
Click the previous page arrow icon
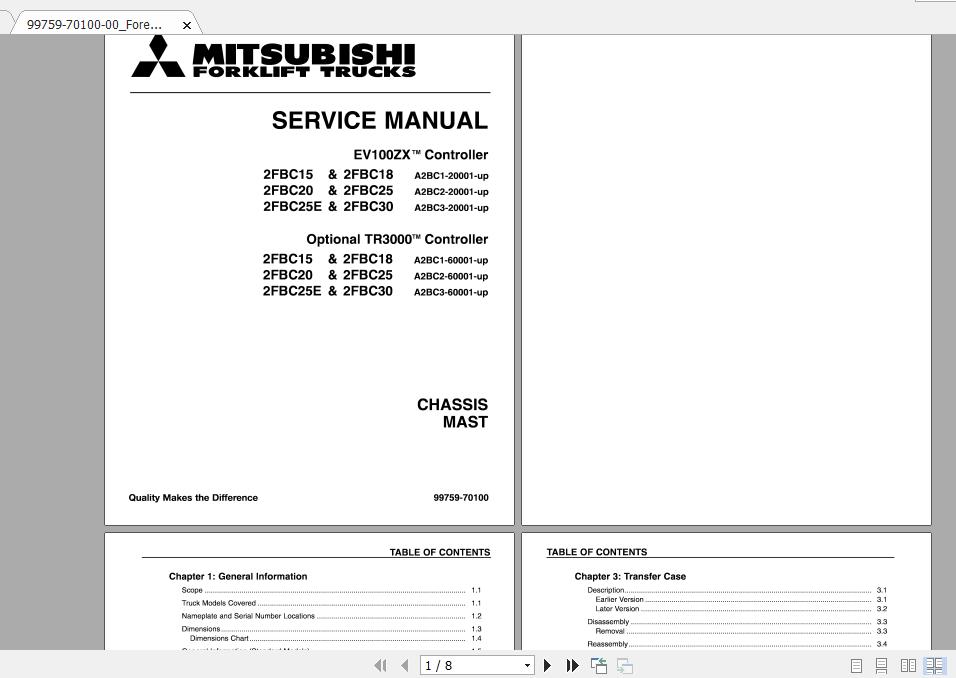[404, 665]
